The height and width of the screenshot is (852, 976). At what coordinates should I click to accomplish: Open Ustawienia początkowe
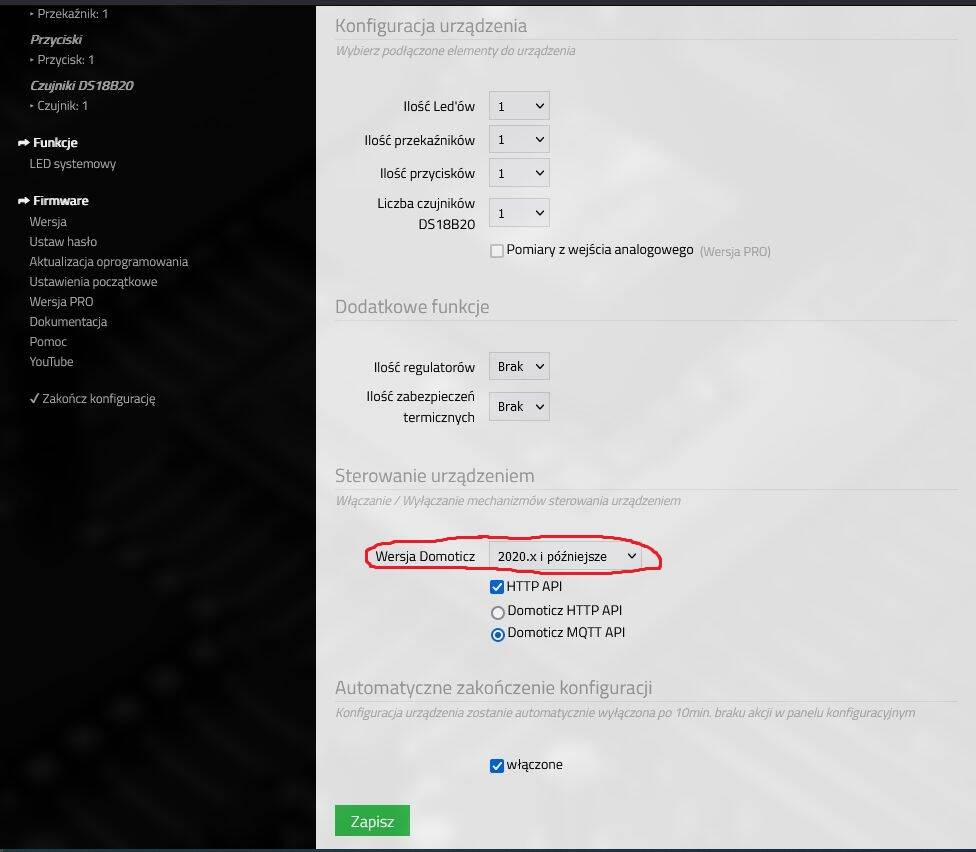[x=93, y=282]
